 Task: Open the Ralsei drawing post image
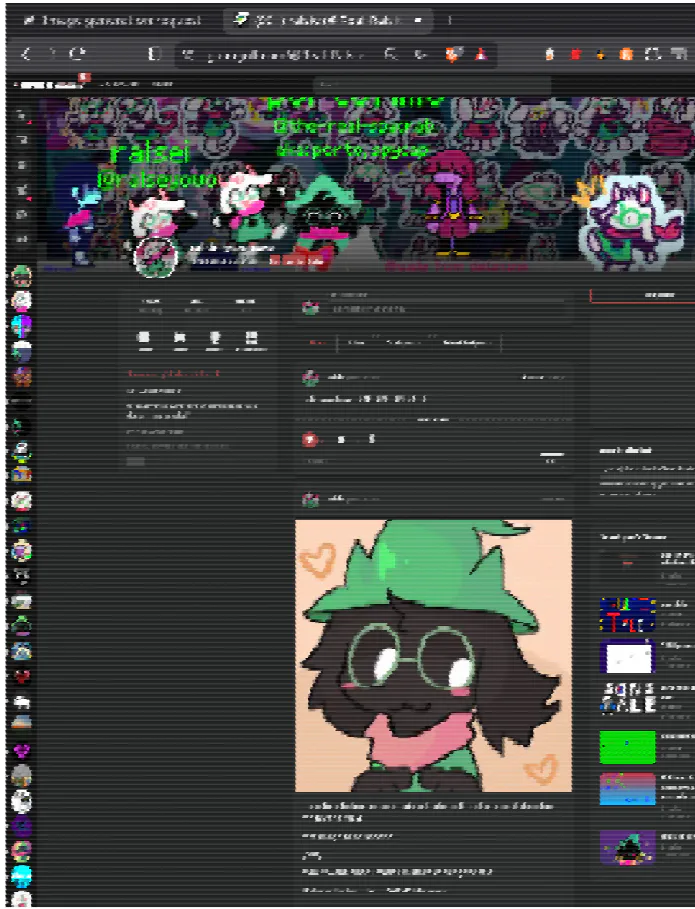(433, 656)
